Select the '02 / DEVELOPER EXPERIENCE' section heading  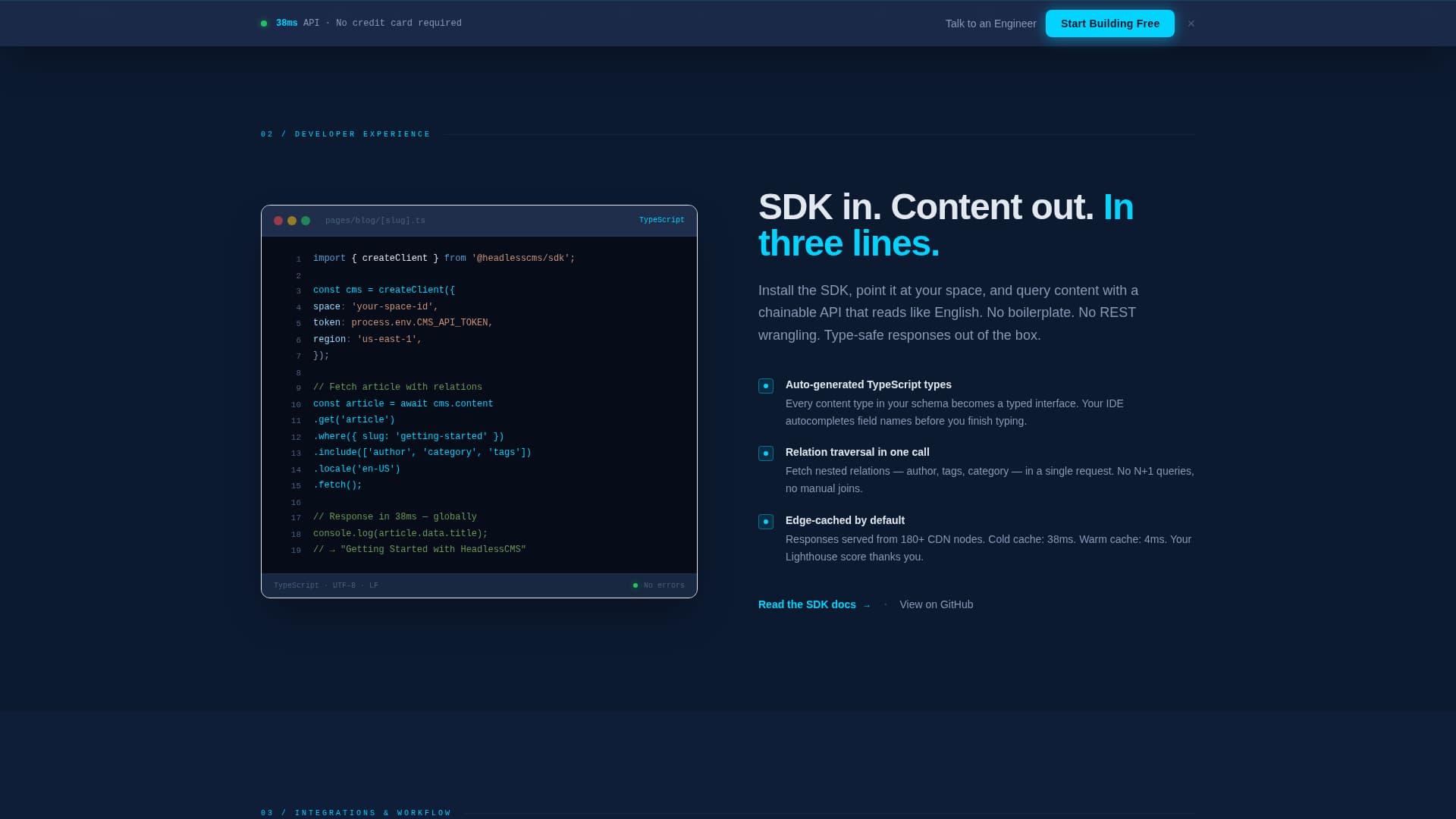pos(345,133)
